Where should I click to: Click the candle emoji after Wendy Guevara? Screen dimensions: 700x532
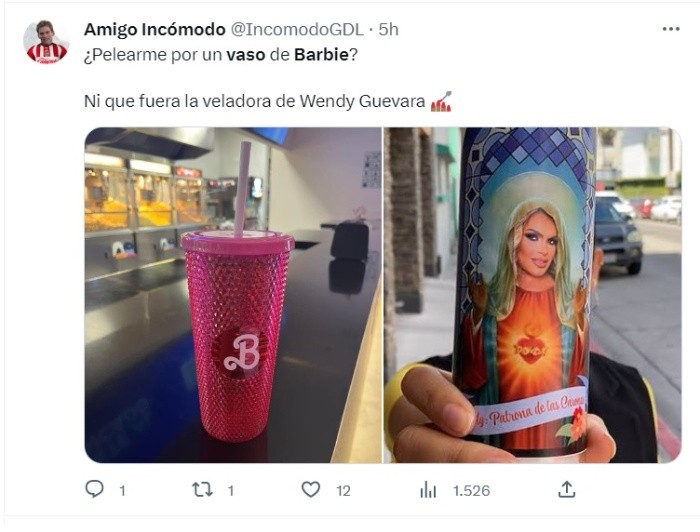click(441, 101)
